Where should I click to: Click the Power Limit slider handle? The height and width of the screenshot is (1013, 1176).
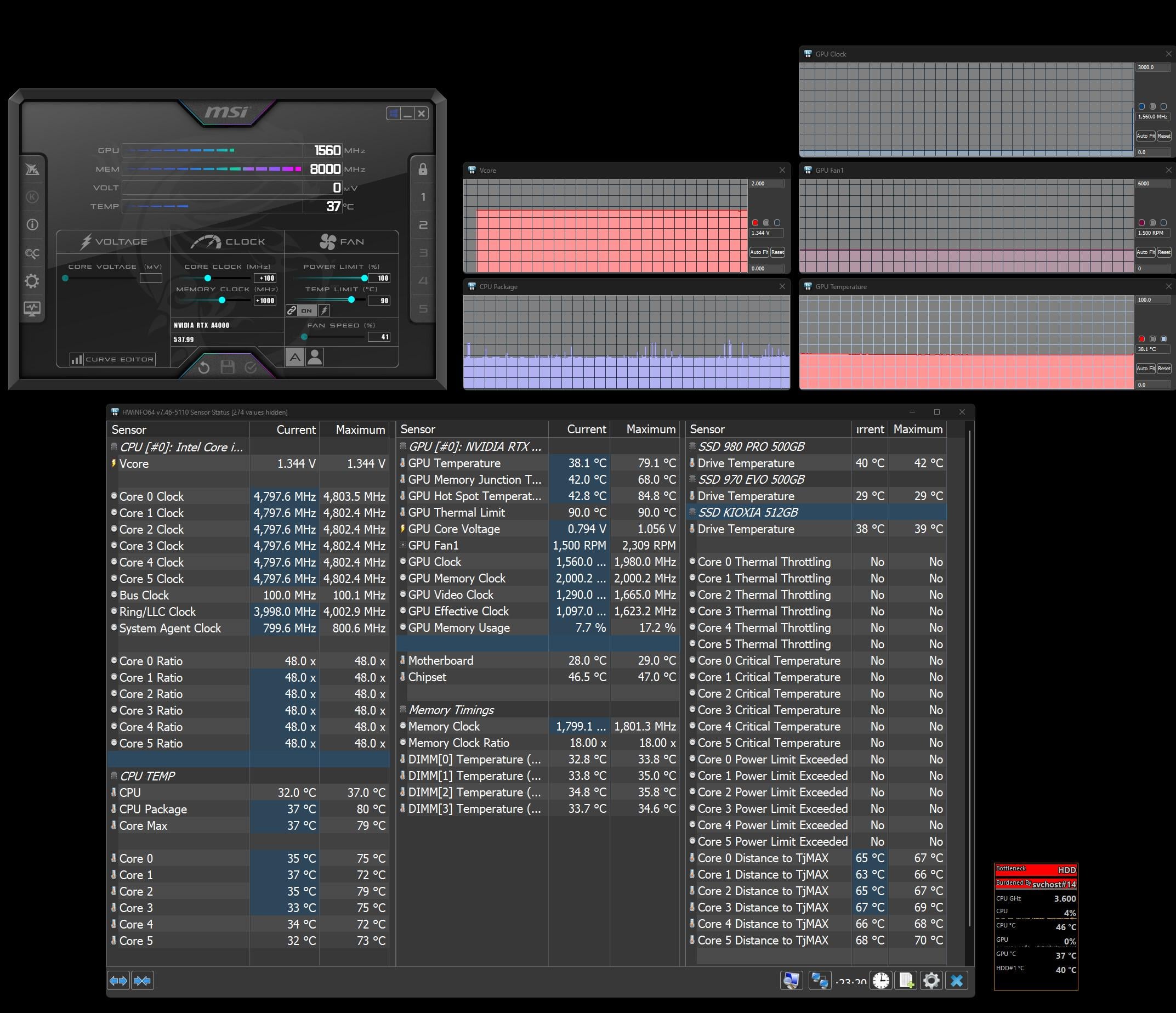(364, 278)
